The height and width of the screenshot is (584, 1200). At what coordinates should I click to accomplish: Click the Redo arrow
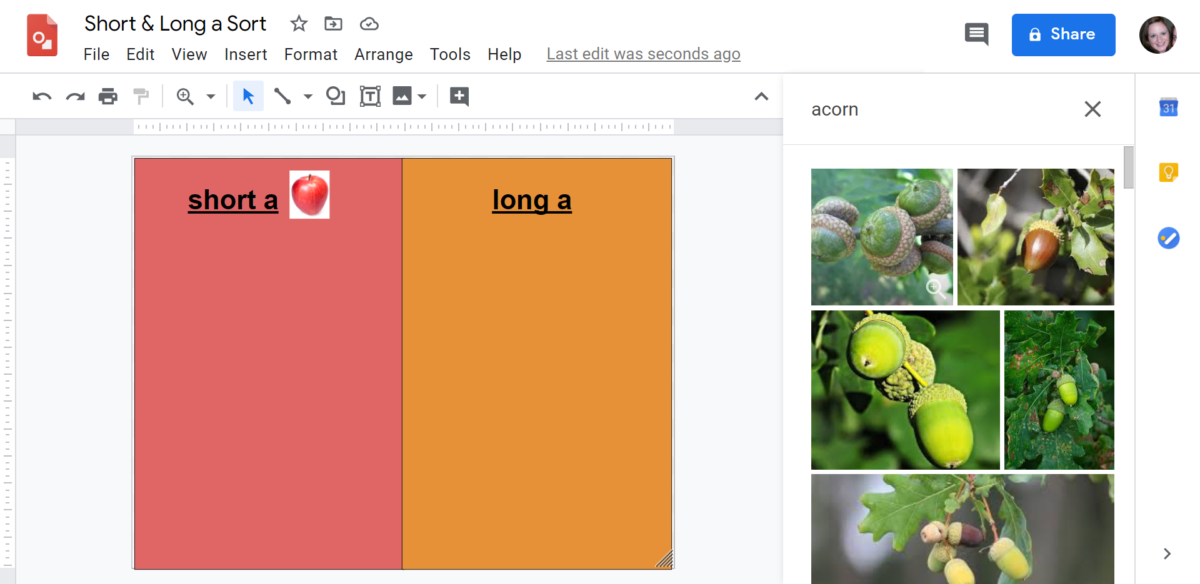tap(75, 96)
